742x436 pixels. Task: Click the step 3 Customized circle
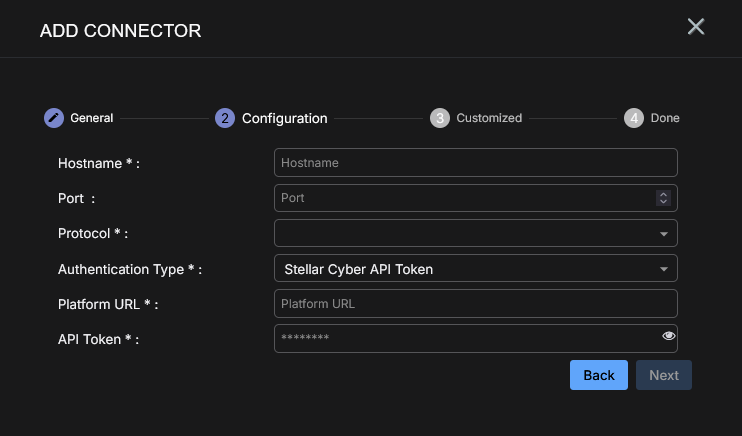tap(440, 118)
